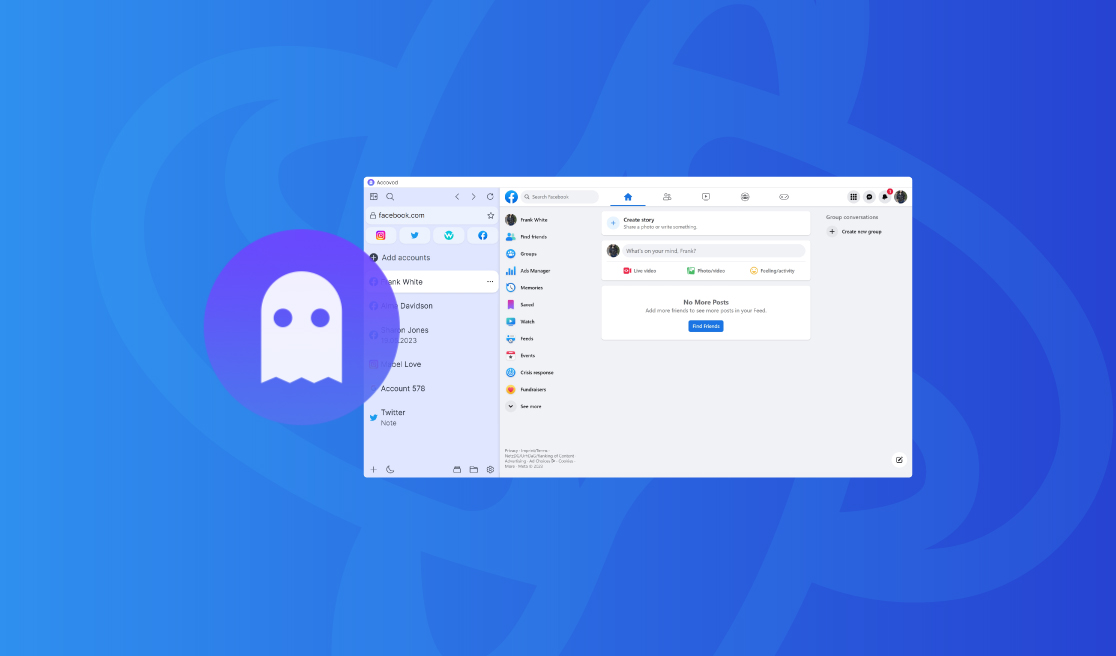Open the Facebook menu grid icon
1116x656 pixels.
tap(853, 197)
